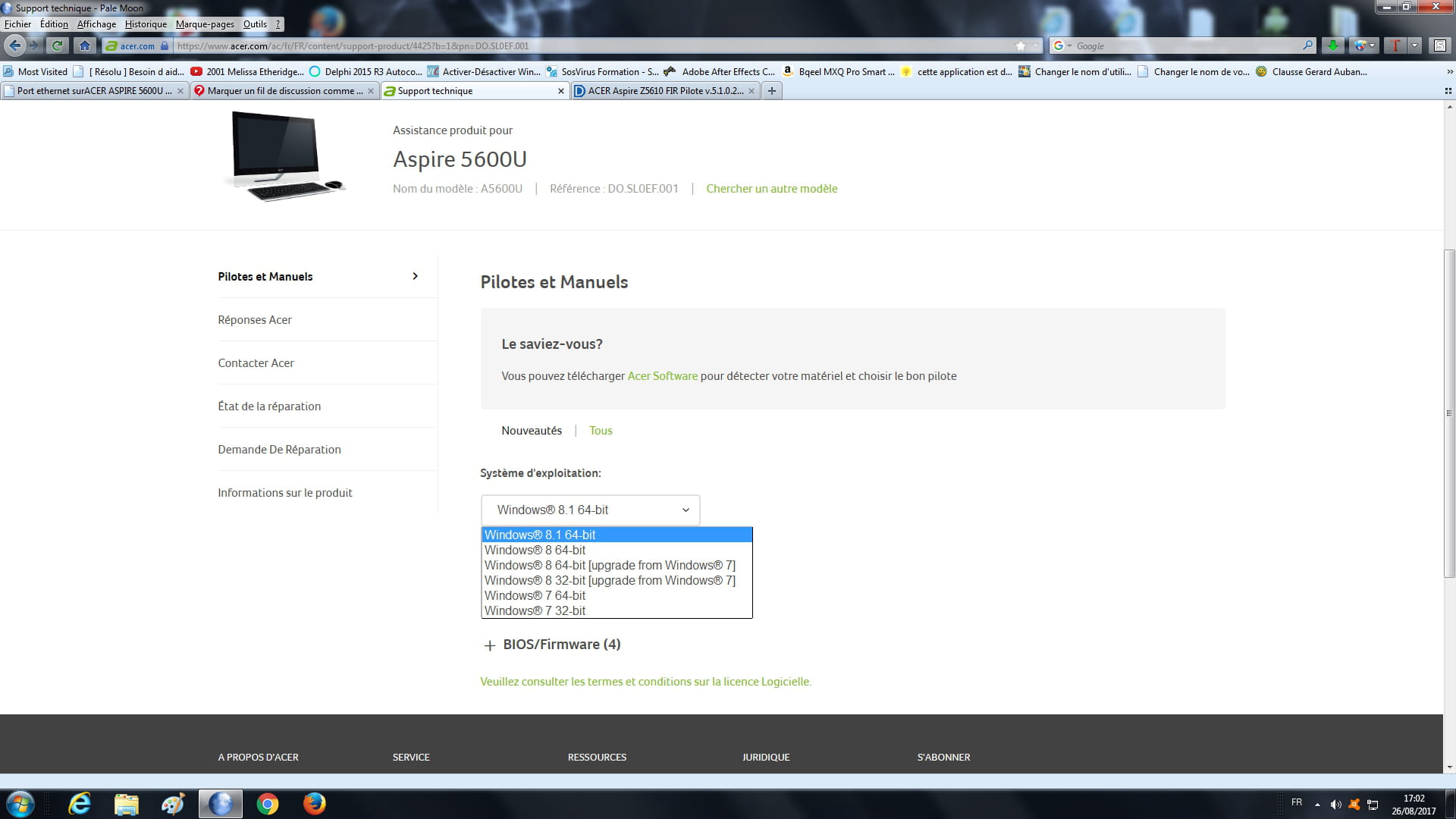The height and width of the screenshot is (819, 1456).
Task: Switch to the Tous filter
Action: [601, 431]
